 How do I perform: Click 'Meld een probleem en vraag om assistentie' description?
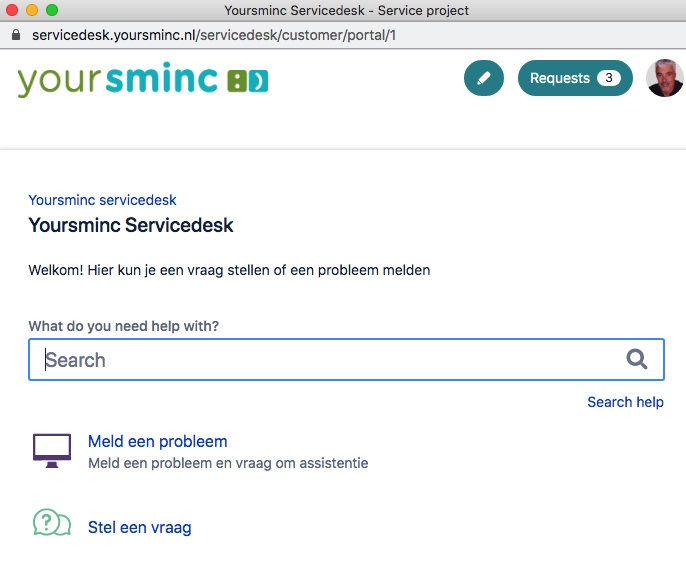click(228, 463)
